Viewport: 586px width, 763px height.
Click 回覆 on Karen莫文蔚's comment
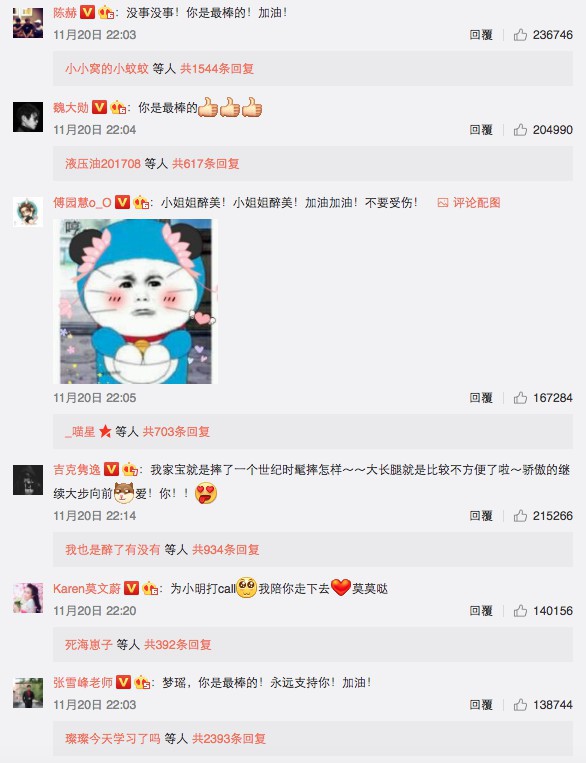[x=481, y=610]
